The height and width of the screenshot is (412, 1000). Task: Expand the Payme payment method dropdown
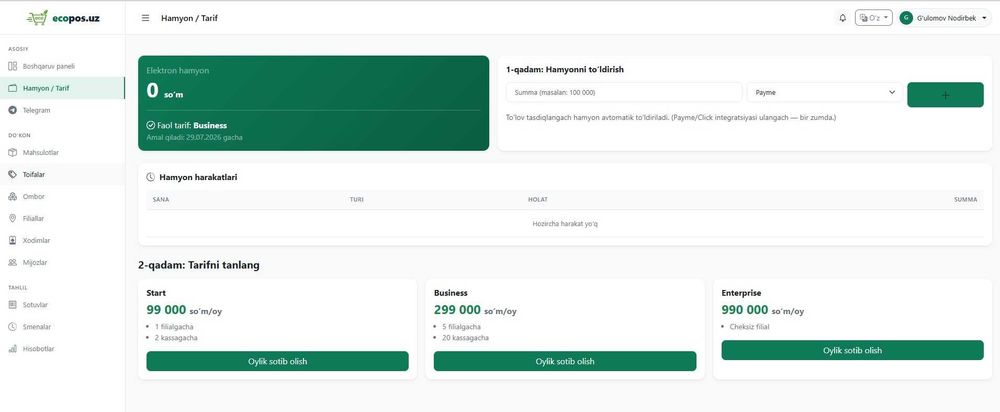(825, 92)
